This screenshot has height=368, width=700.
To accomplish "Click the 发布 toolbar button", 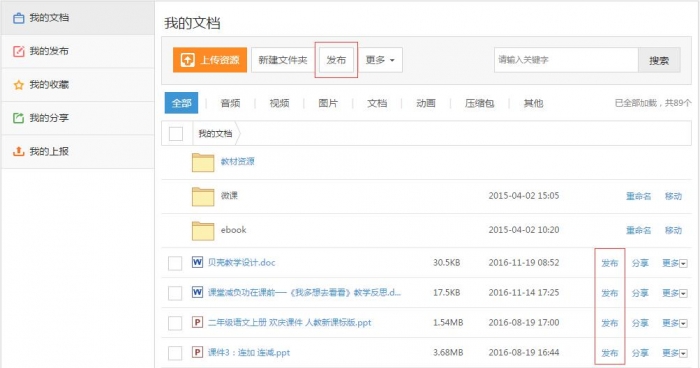I will tap(336, 60).
